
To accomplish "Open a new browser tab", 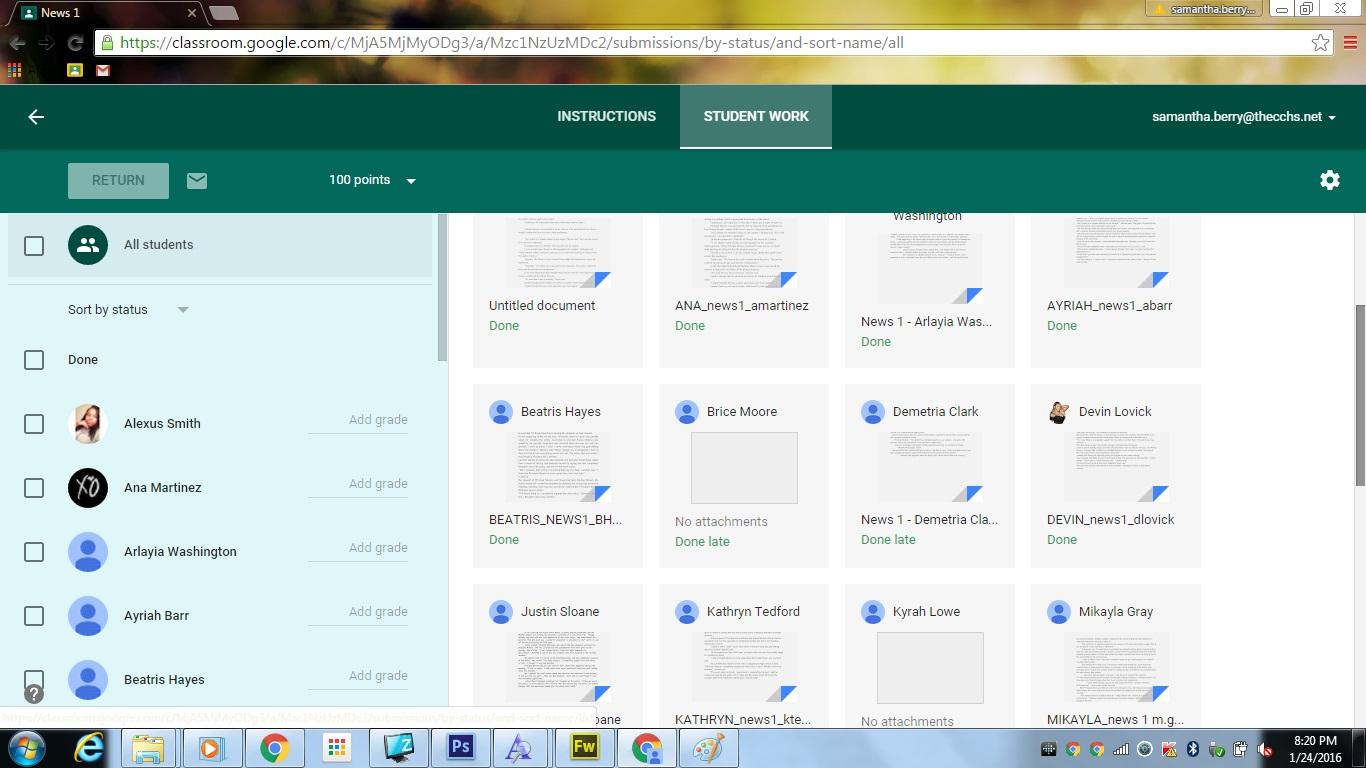I will 223,13.
